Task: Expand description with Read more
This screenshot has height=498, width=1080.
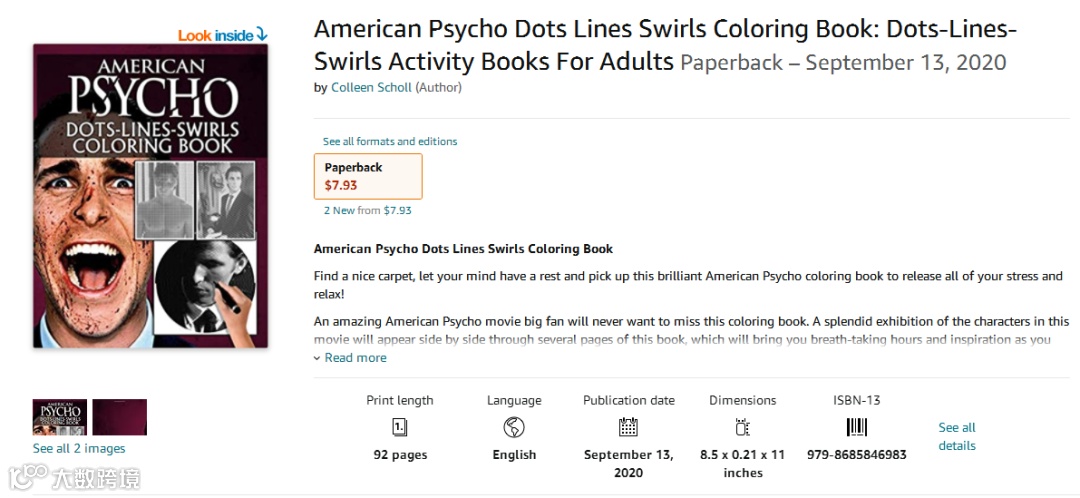Action: pos(350,358)
